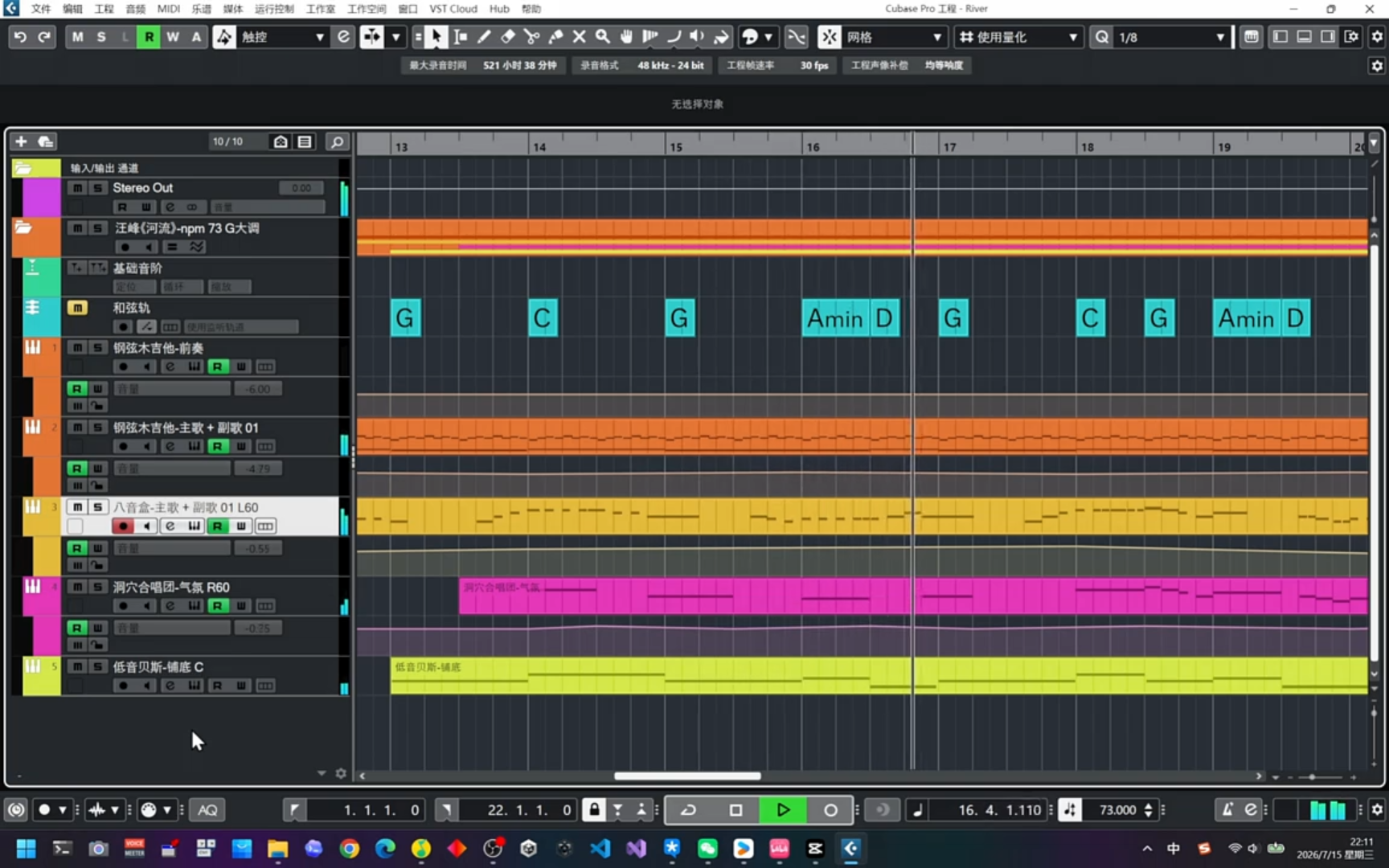Open the Quantize Panel Q icon
The height and width of the screenshot is (868, 1389).
pos(1102,37)
